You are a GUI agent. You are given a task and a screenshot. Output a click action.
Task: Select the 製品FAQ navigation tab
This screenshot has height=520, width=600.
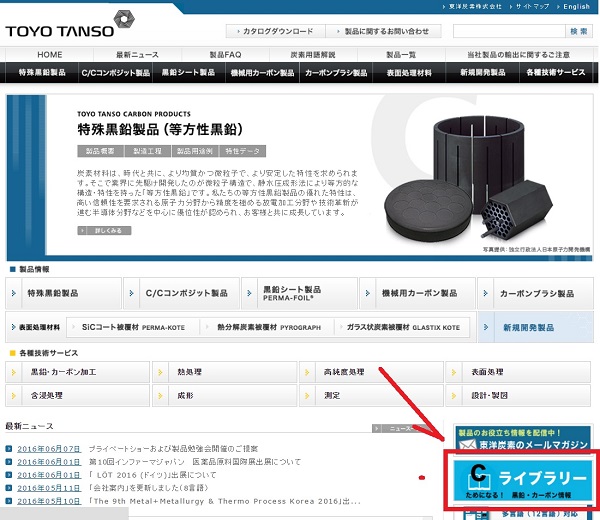tap(225, 55)
